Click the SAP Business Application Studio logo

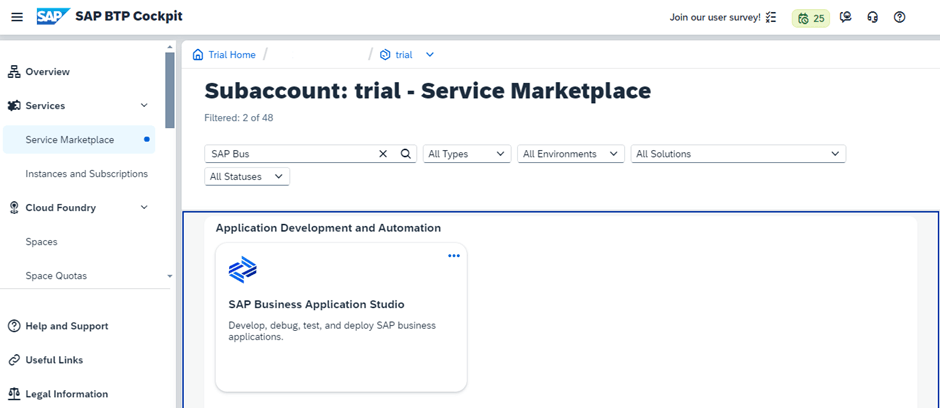[243, 269]
